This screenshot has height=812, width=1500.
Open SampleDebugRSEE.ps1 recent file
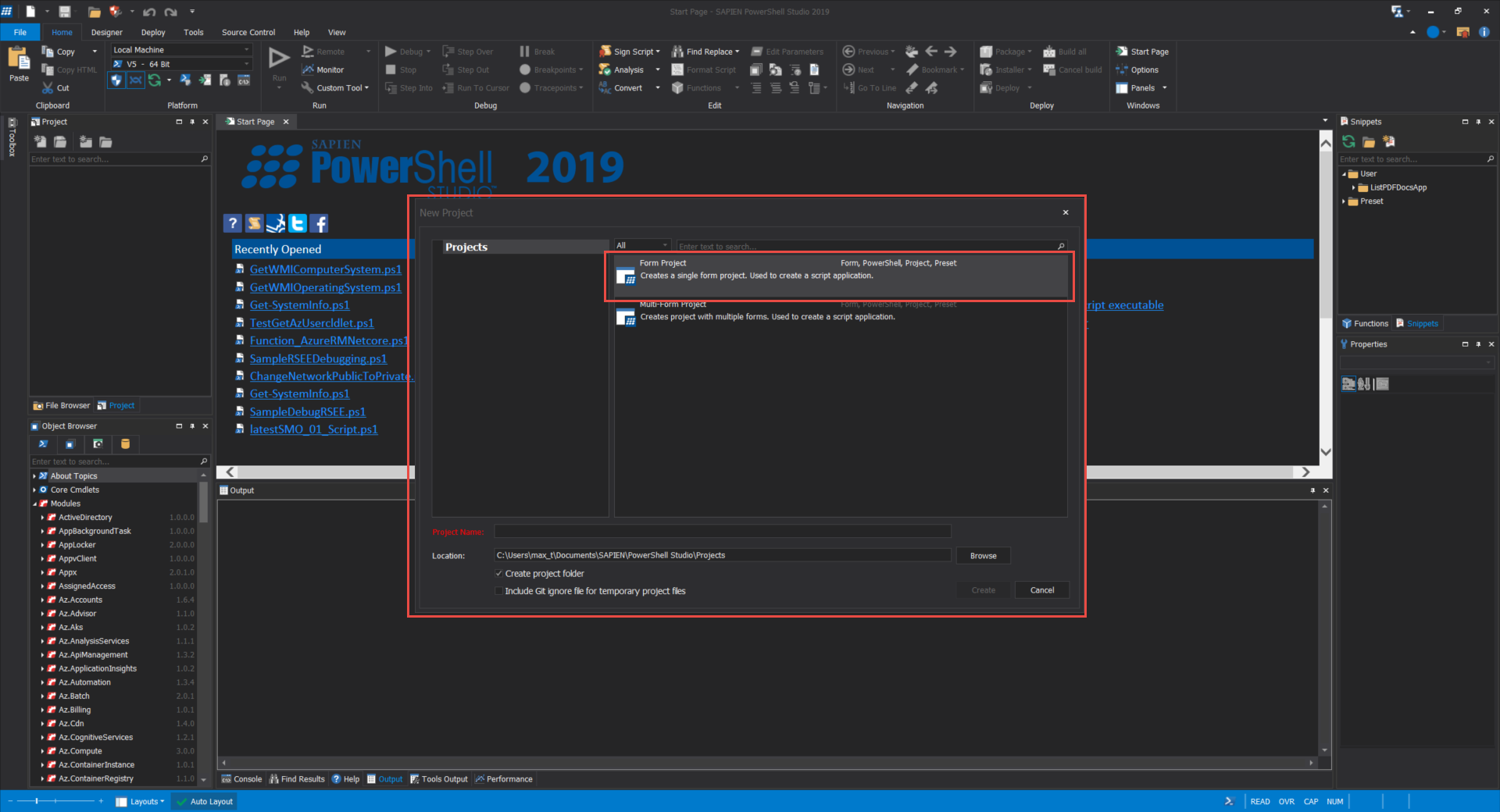[307, 411]
